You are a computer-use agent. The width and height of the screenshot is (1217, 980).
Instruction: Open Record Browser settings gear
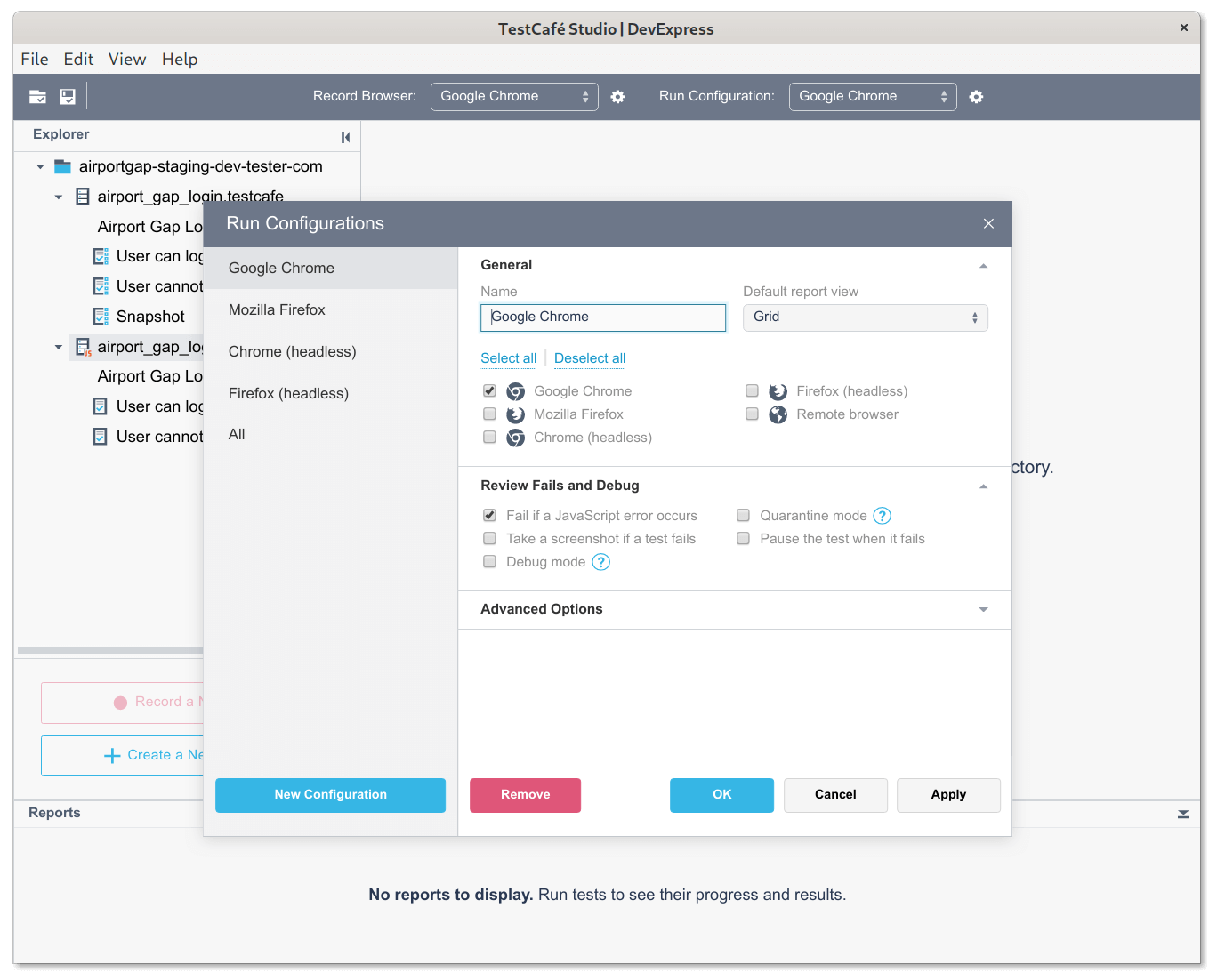[x=618, y=97]
